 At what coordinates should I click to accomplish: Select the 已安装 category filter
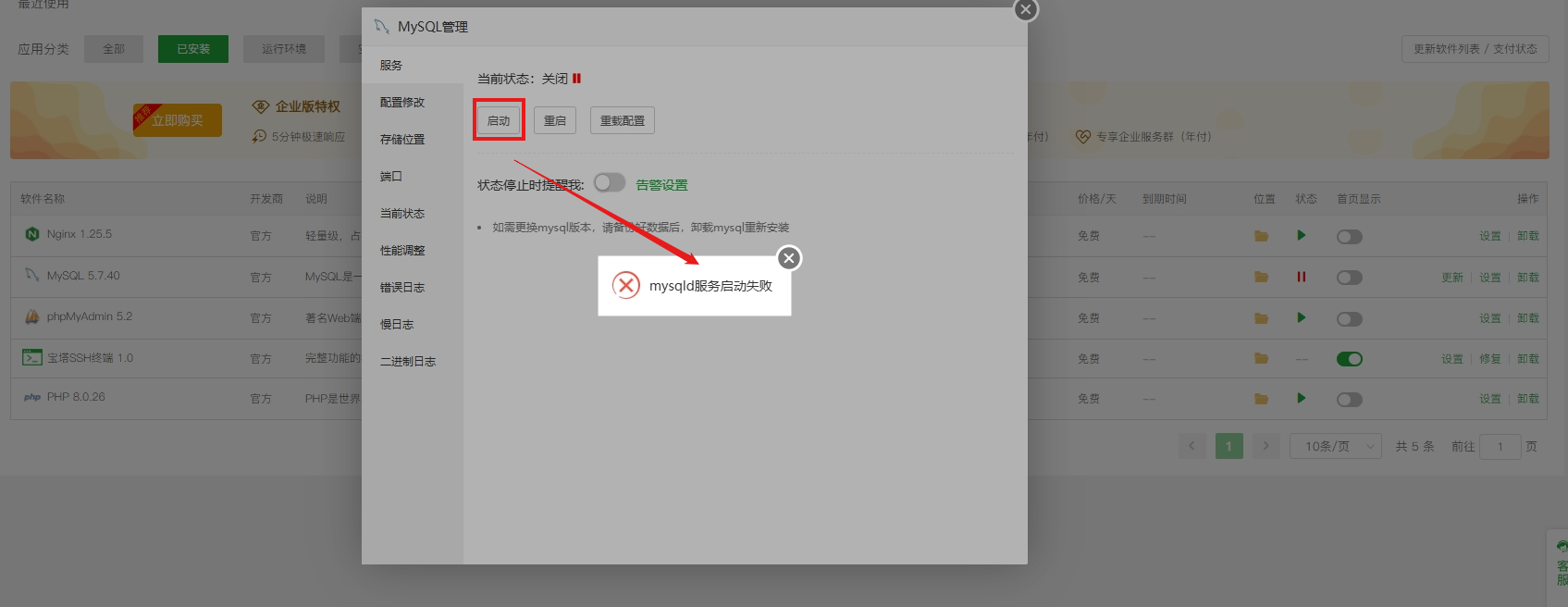coord(193,49)
